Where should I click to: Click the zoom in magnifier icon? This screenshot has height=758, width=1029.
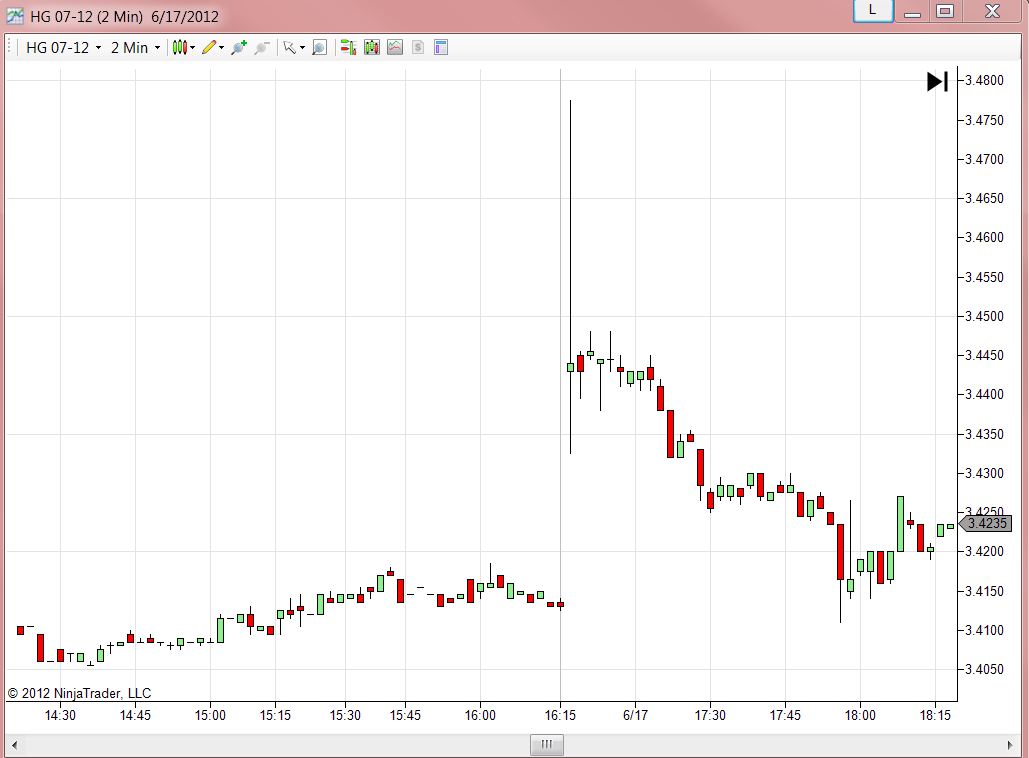(239, 47)
